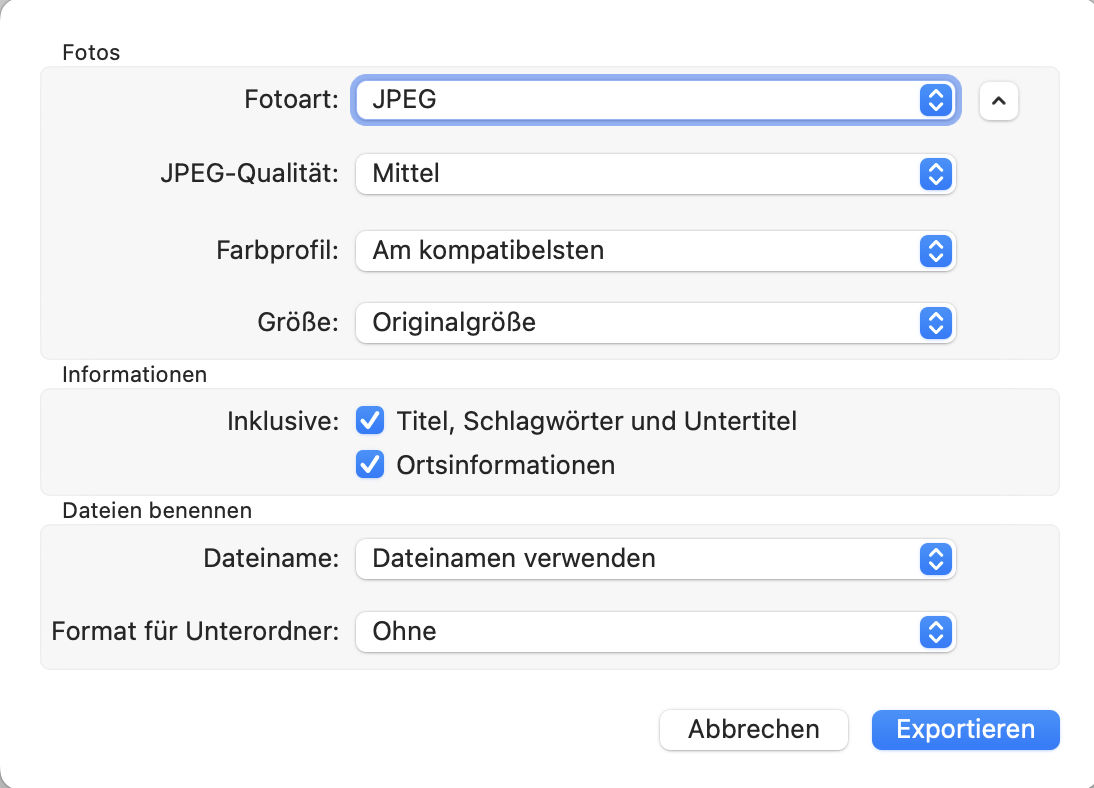Uncheck Titel, Schlagwörter und Untertitel checkbox
This screenshot has height=788, width=1094.
[x=371, y=422]
